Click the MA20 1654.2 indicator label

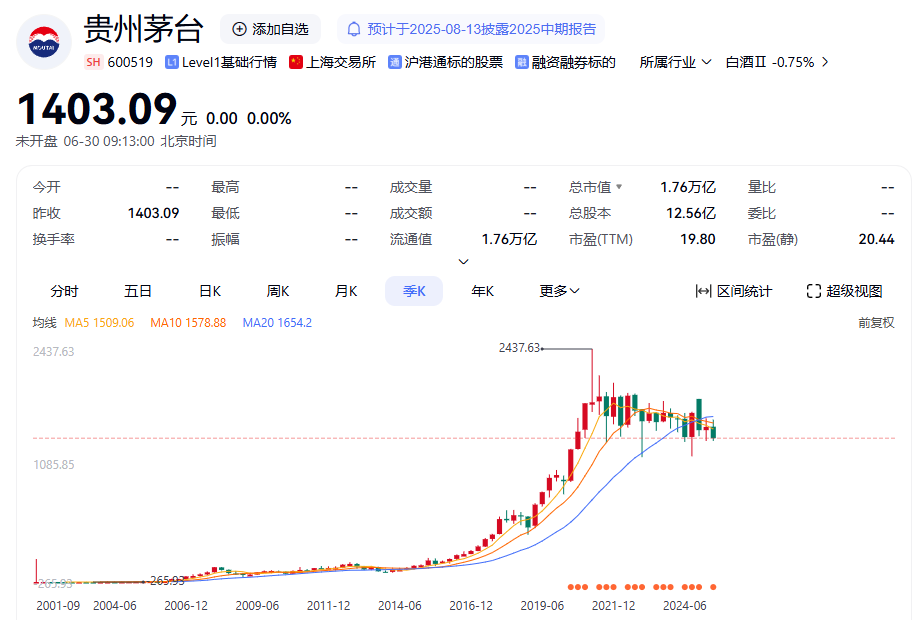click(x=277, y=323)
